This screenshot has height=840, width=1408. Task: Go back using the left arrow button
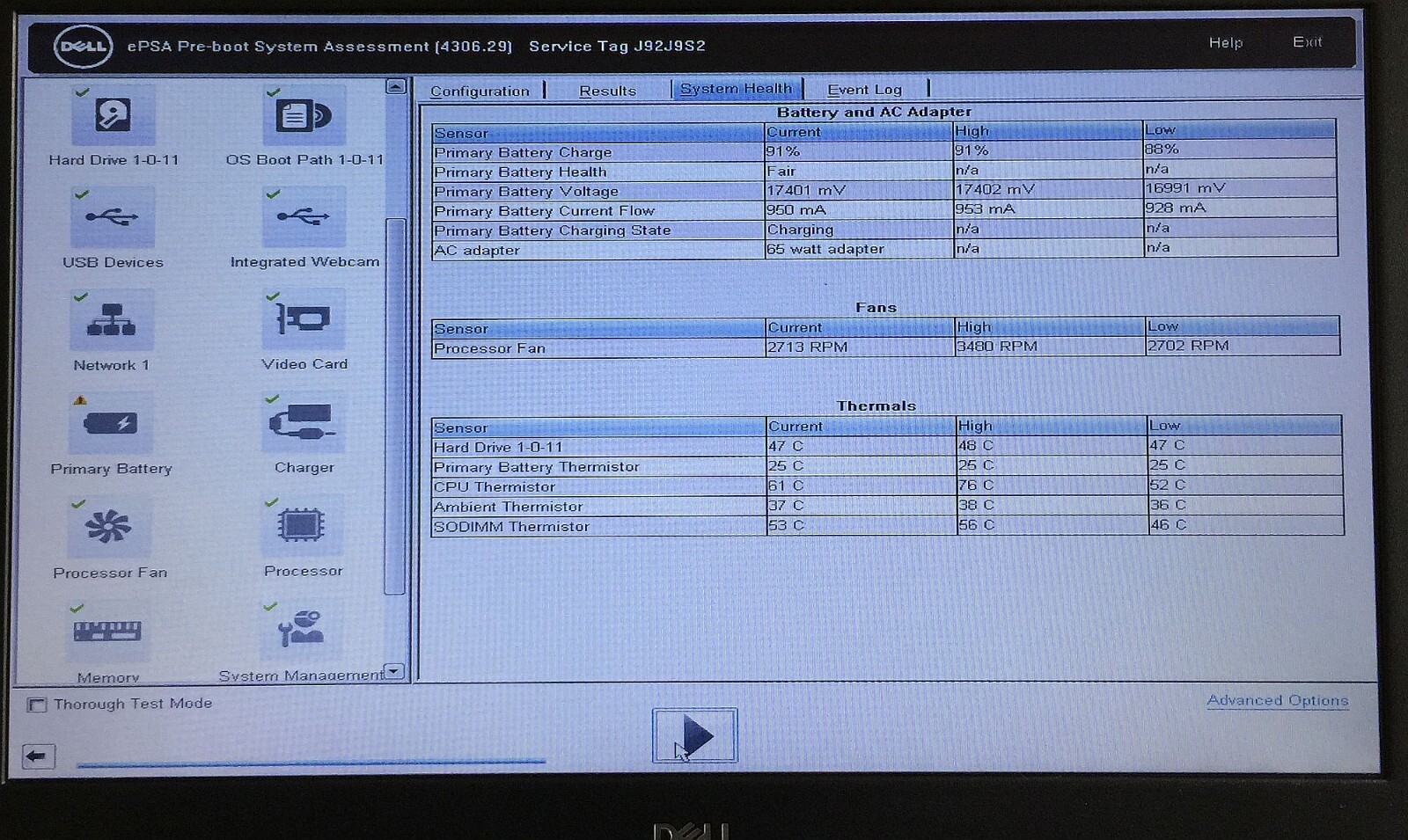click(x=38, y=756)
